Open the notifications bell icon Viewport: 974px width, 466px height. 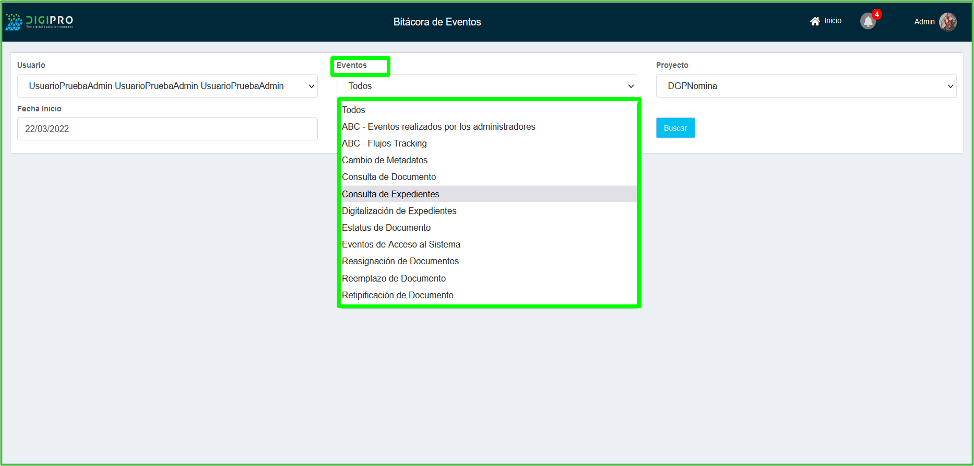[x=868, y=21]
